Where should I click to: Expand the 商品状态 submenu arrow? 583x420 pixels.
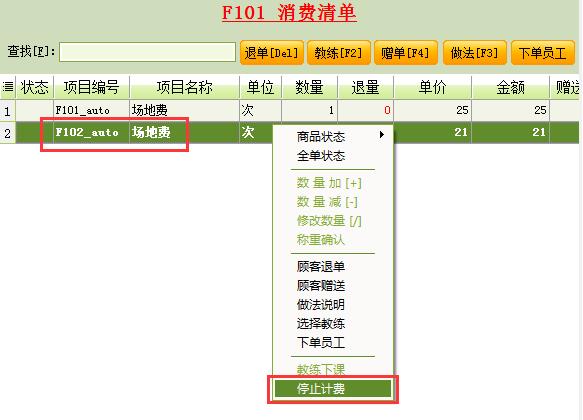coord(381,135)
